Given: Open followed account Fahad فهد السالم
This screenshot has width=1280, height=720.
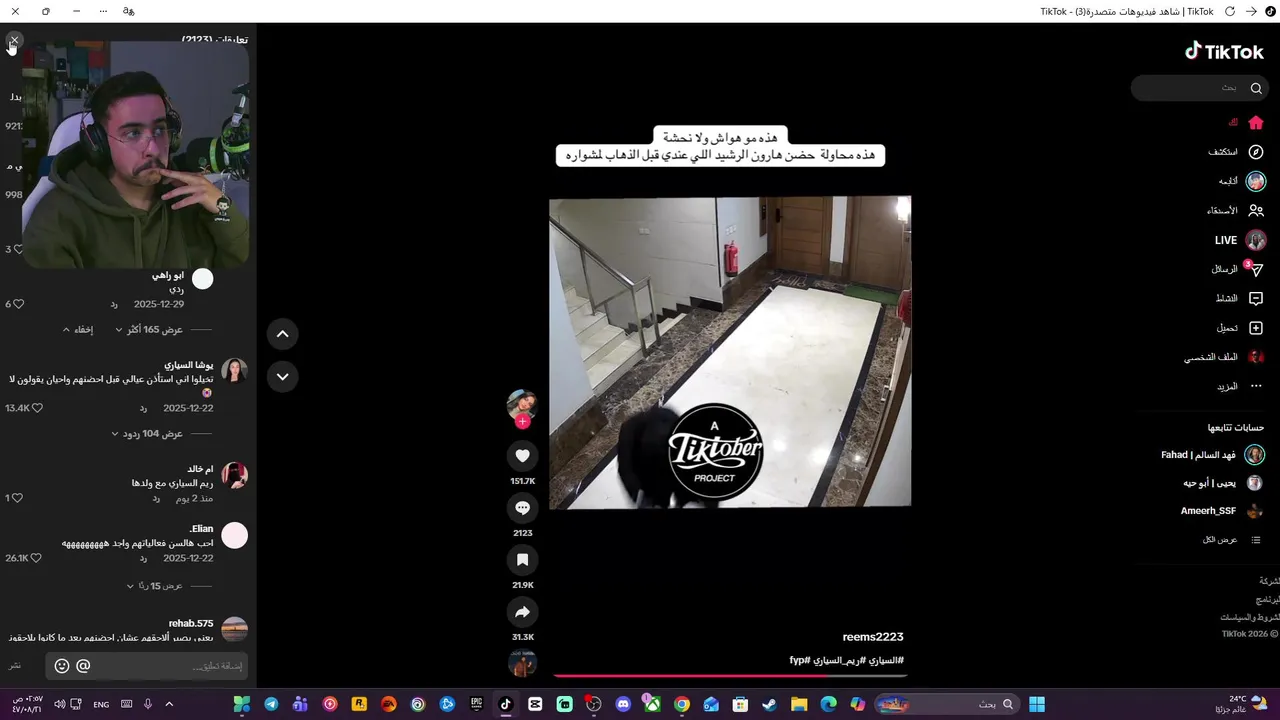Looking at the screenshot, I should click(1212, 455).
